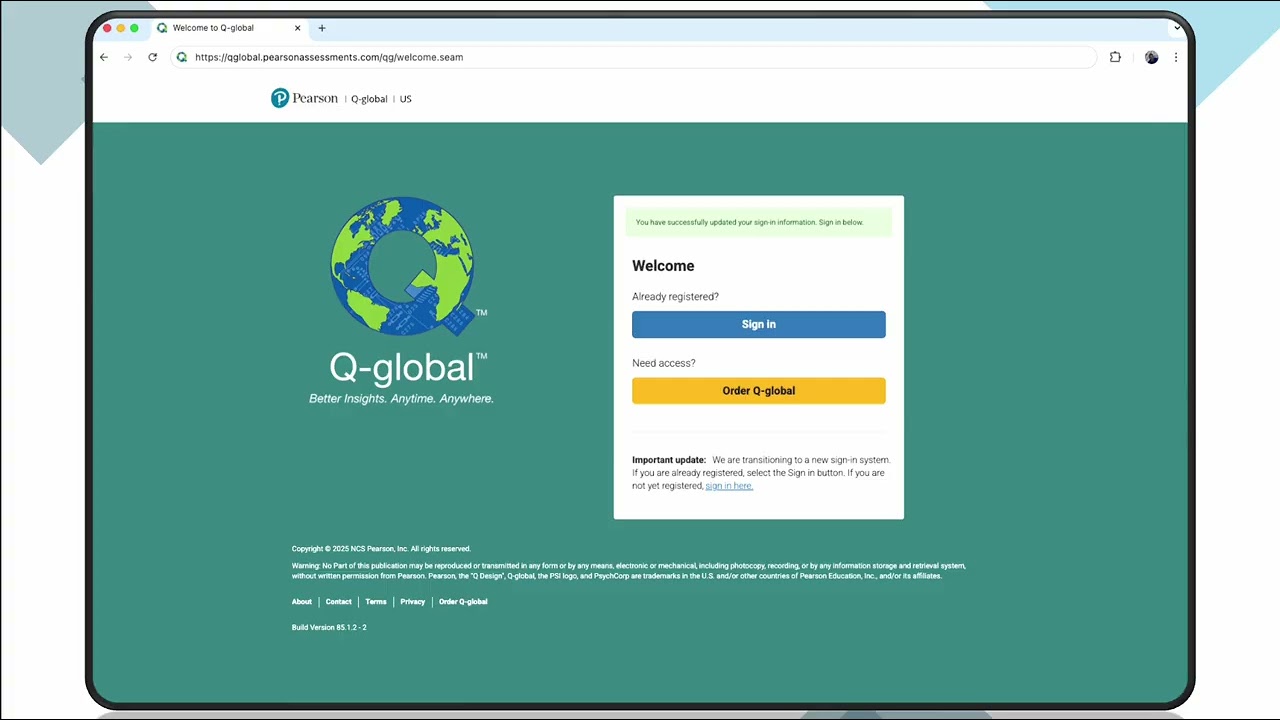Reload the page with refresh icon
1280x720 pixels.
(153, 57)
